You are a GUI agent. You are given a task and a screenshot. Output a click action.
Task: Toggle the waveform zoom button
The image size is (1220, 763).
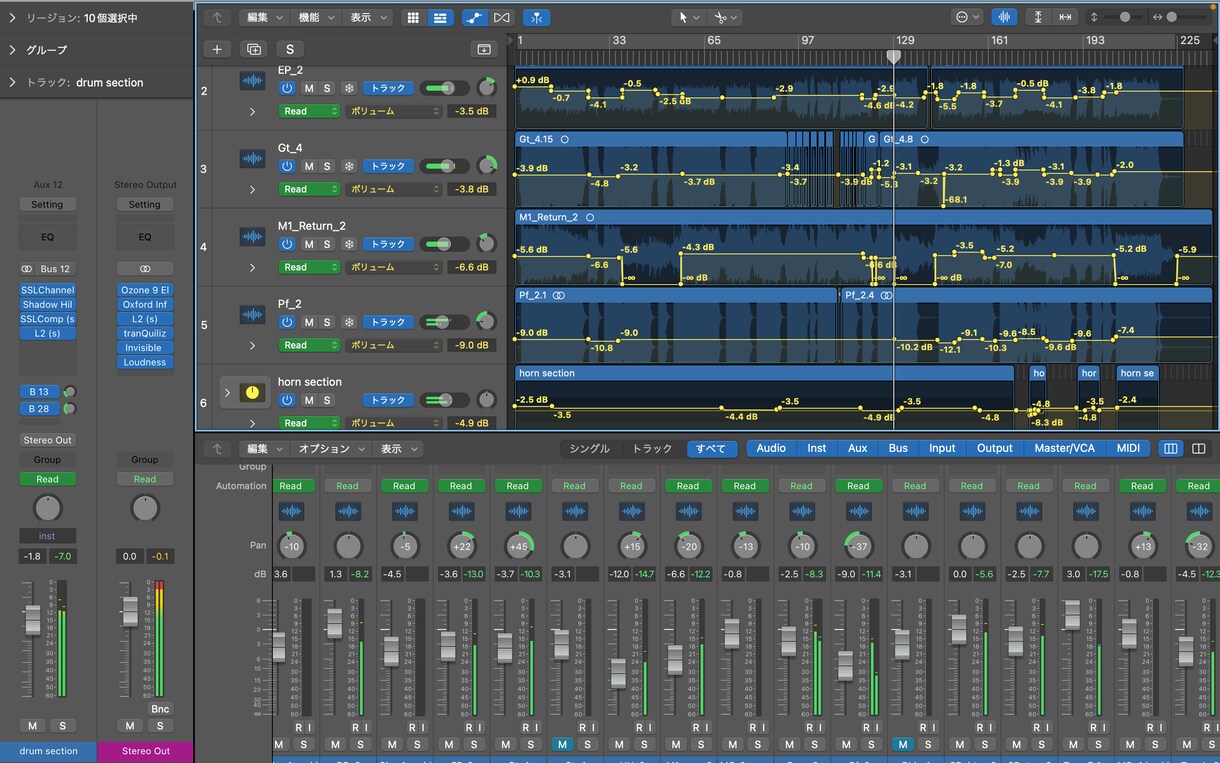[x=1004, y=17]
